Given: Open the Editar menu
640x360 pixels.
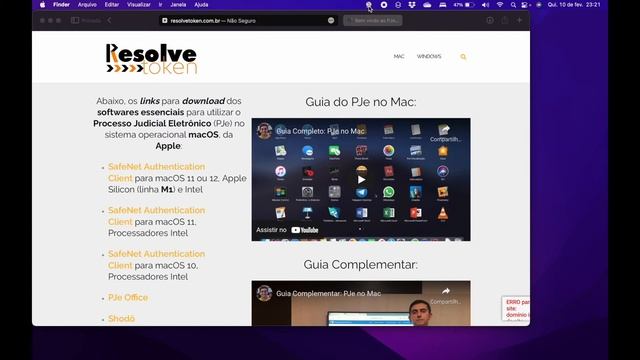Looking at the screenshot, I should coord(111,5).
